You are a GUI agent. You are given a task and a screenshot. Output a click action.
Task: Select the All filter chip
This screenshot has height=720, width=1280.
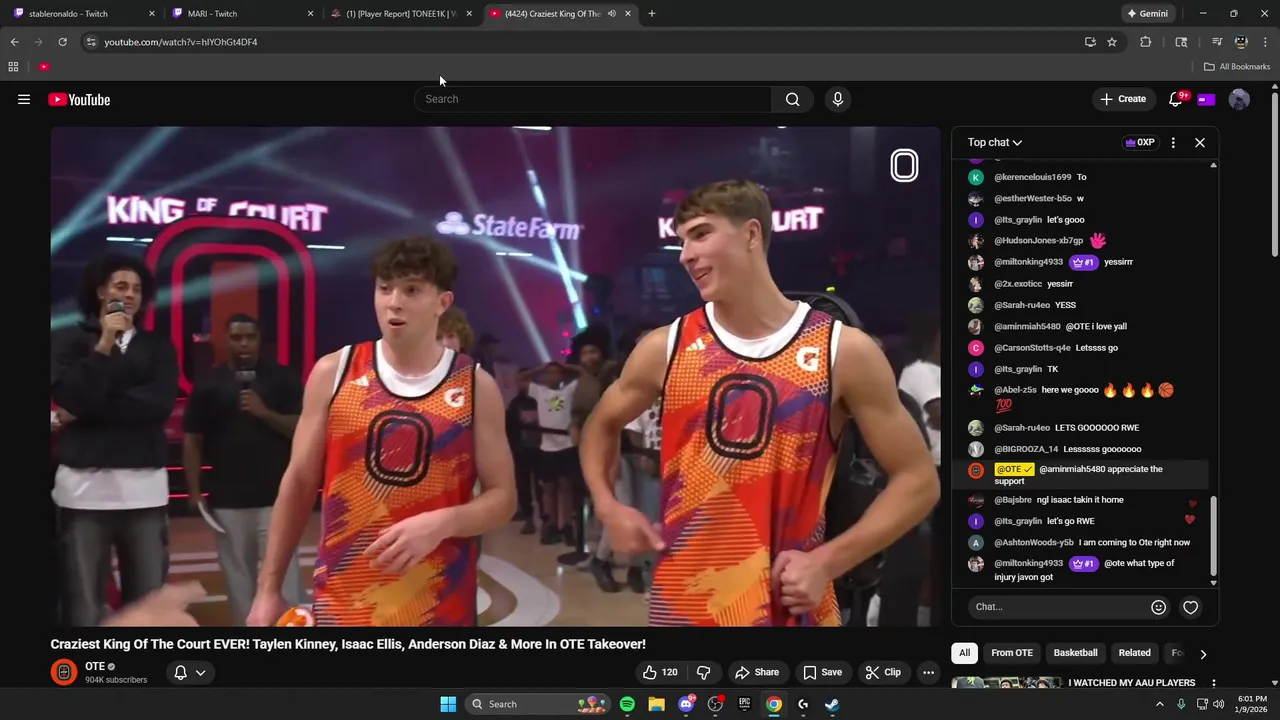(964, 653)
